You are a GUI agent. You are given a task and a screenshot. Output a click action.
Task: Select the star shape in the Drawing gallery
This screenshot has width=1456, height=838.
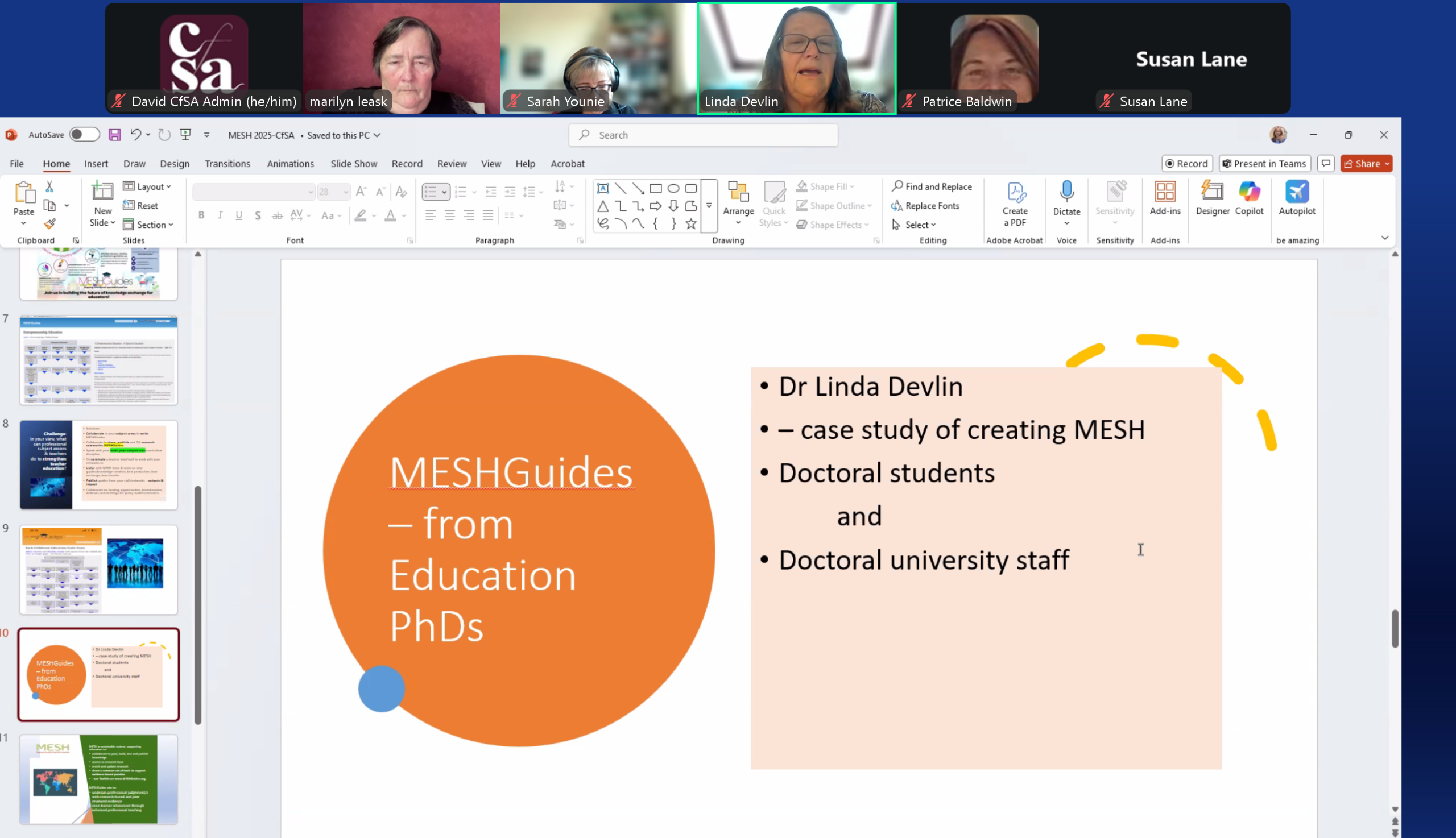coord(691,224)
